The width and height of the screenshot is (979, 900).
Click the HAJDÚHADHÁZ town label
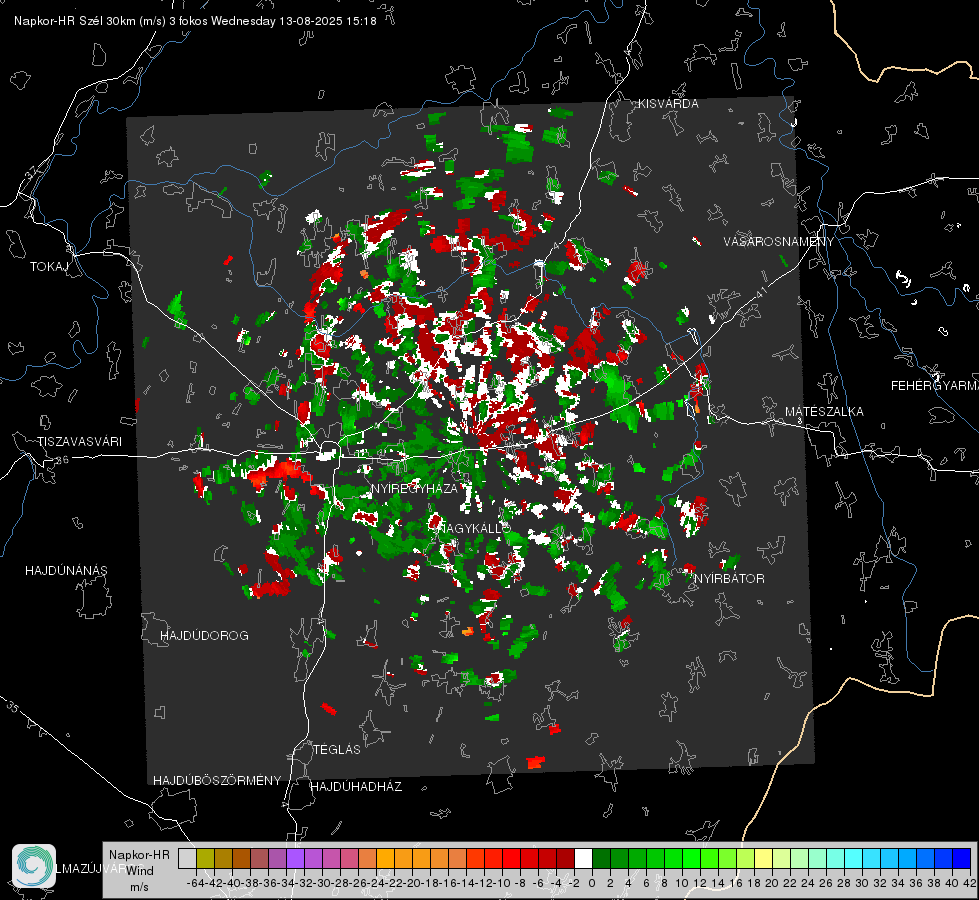(356, 787)
